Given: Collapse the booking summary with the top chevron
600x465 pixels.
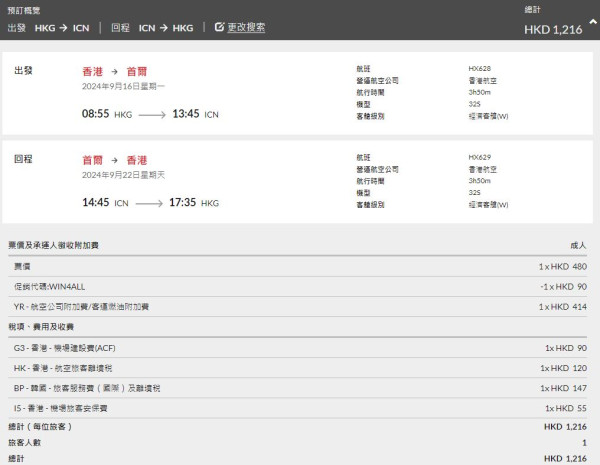Looking at the screenshot, I should [x=593, y=22].
